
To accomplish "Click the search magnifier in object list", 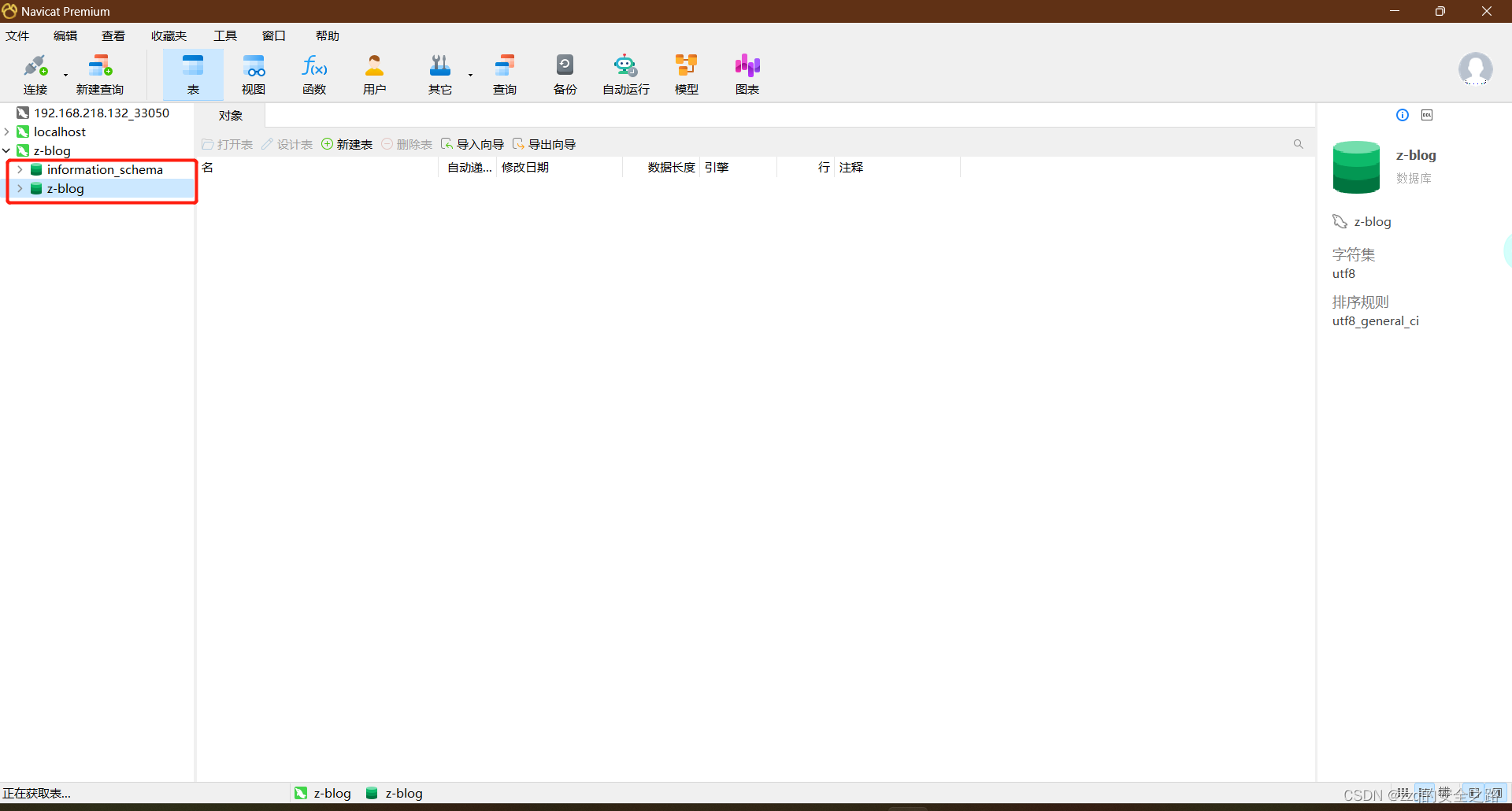I will point(1298,144).
